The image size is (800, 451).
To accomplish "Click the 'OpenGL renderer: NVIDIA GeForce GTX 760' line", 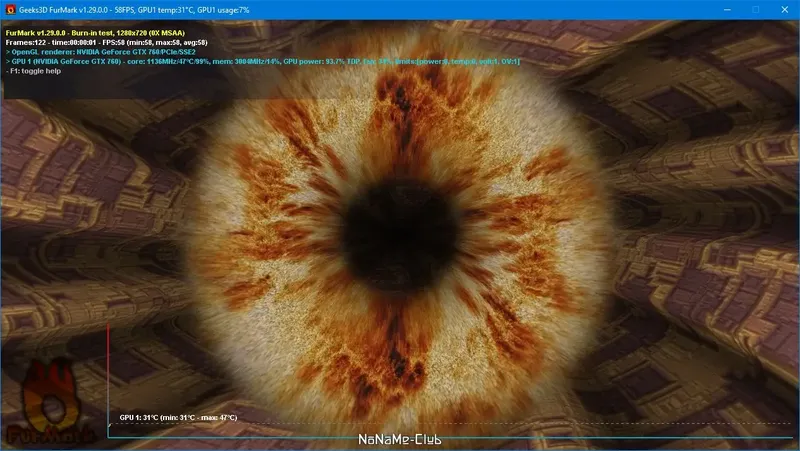I will [x=101, y=52].
